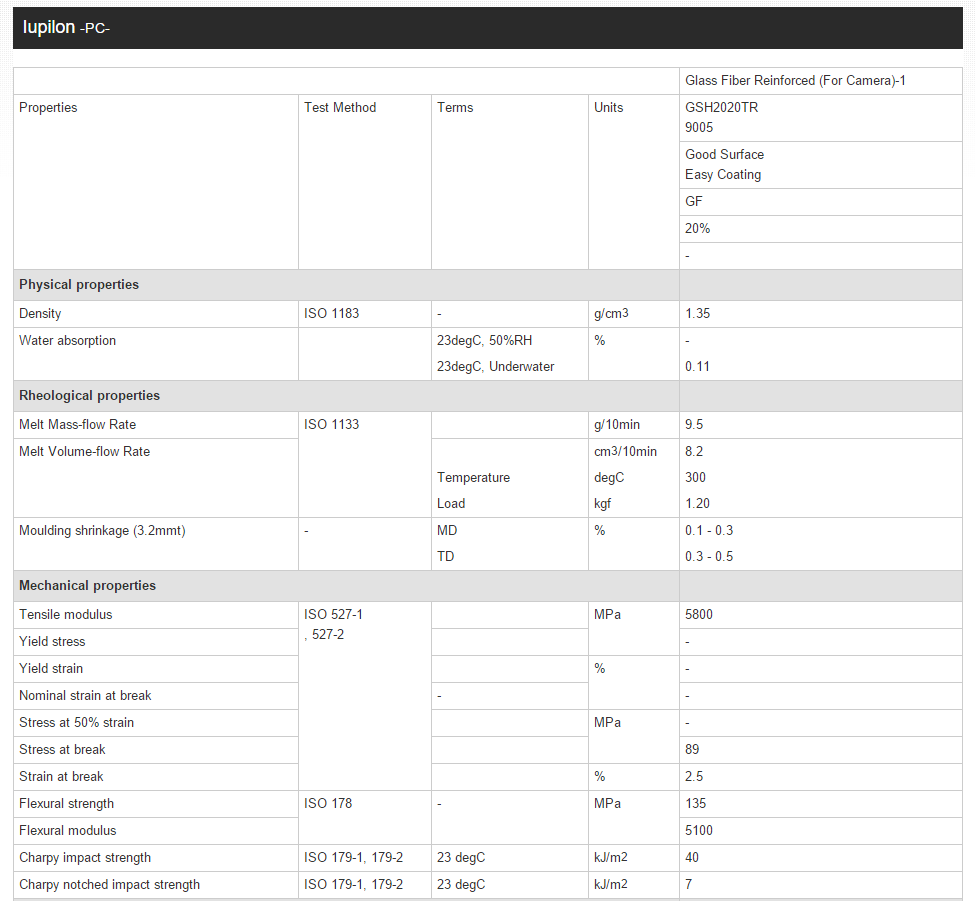Image resolution: width=975 pixels, height=901 pixels.
Task: Select the density value '1.35'
Action: click(697, 313)
